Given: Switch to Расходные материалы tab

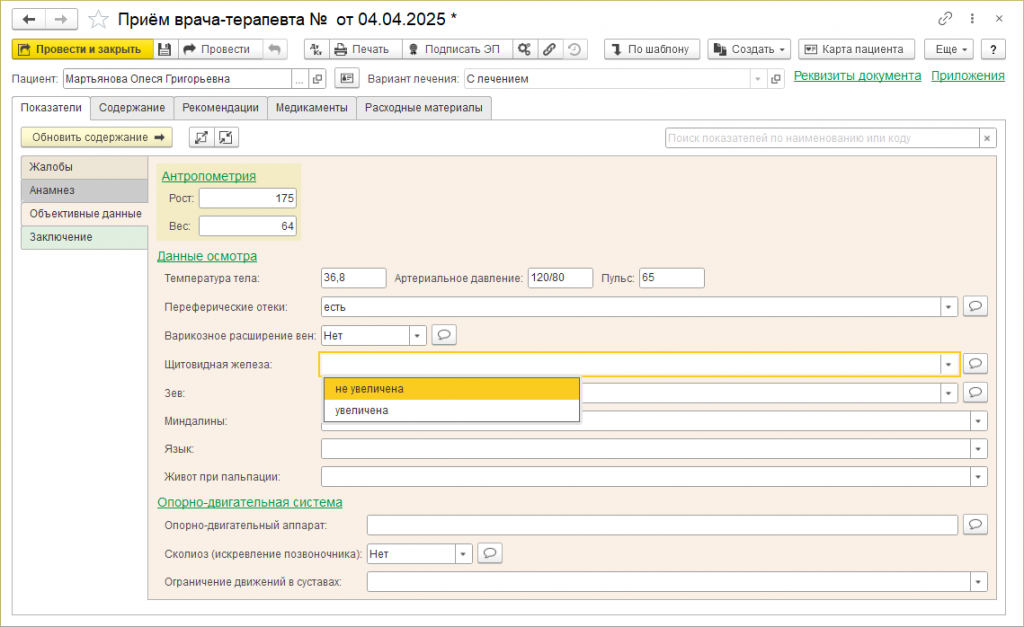Looking at the screenshot, I should coord(424,108).
